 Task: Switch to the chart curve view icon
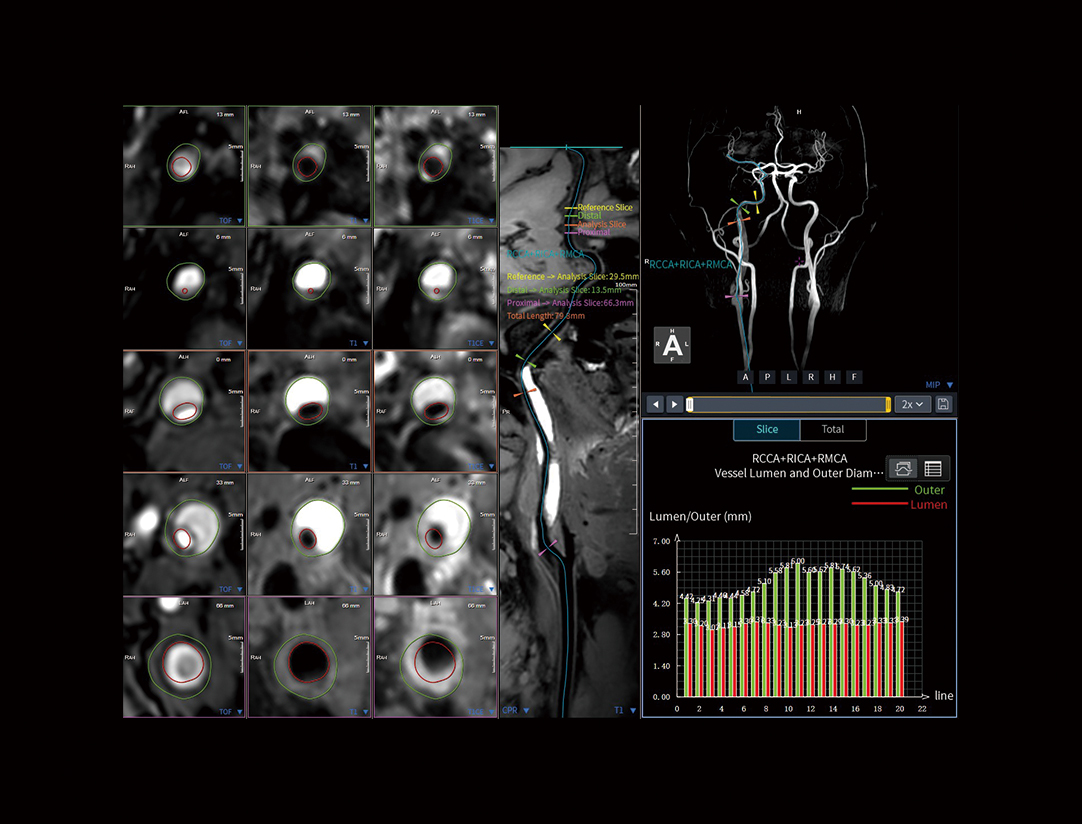(903, 468)
